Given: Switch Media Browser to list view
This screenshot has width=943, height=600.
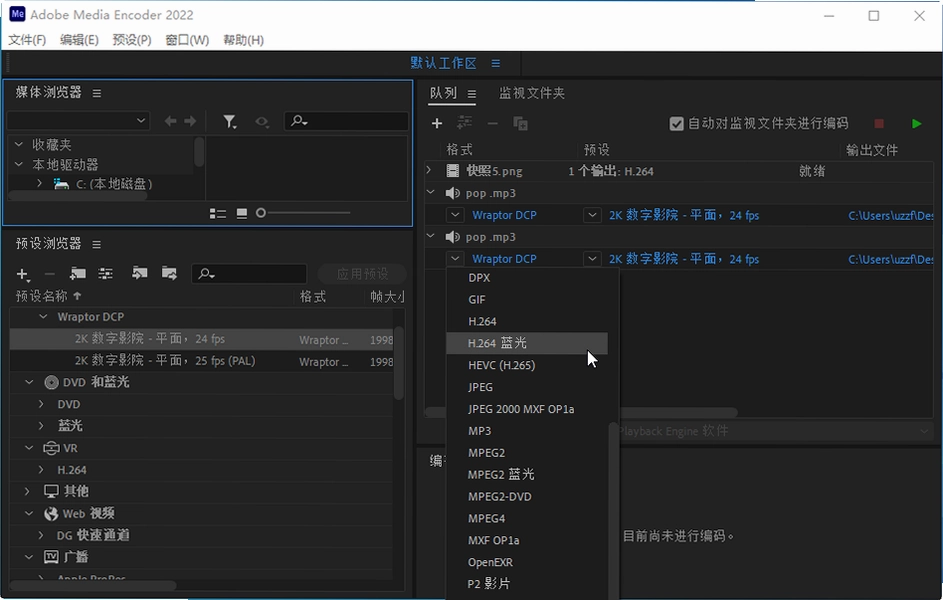Looking at the screenshot, I should point(218,213).
